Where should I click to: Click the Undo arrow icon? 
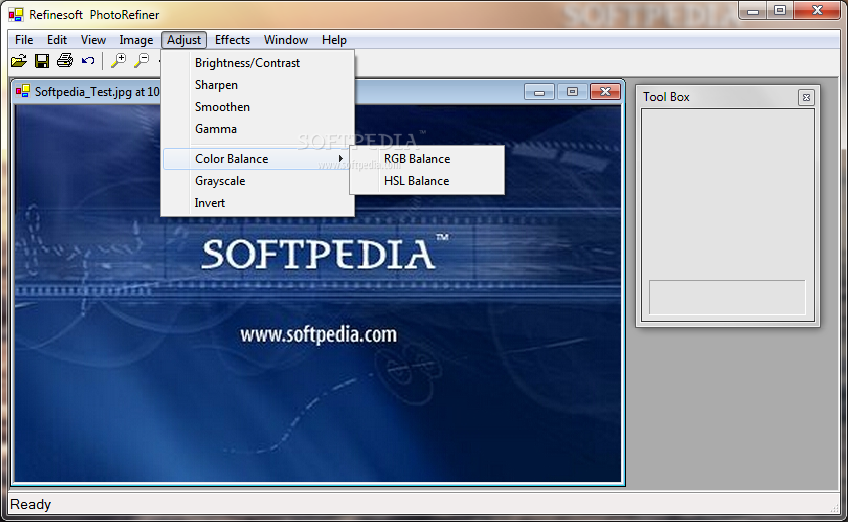(88, 61)
